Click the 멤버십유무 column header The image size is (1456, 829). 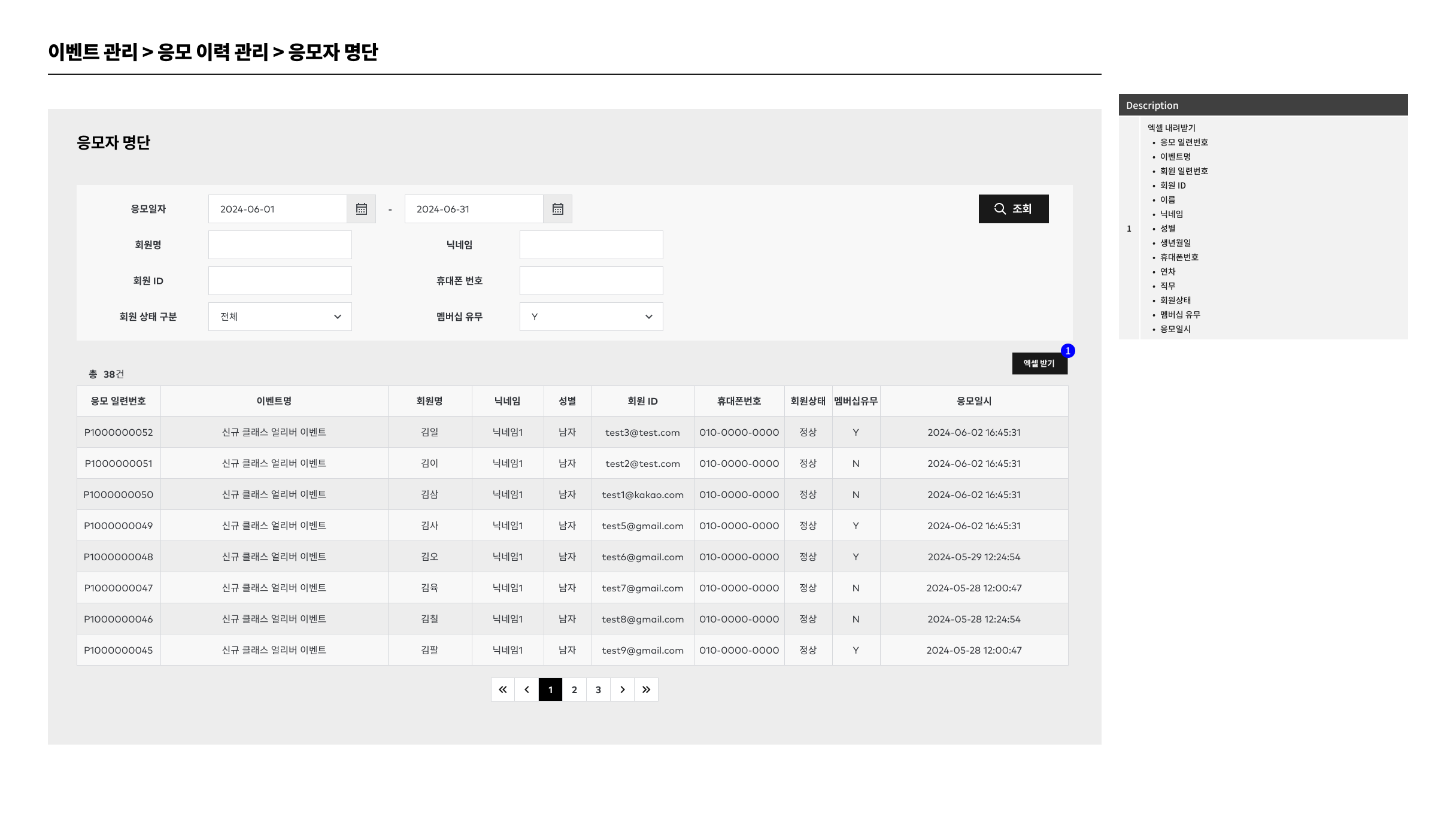pyautogui.click(x=856, y=401)
